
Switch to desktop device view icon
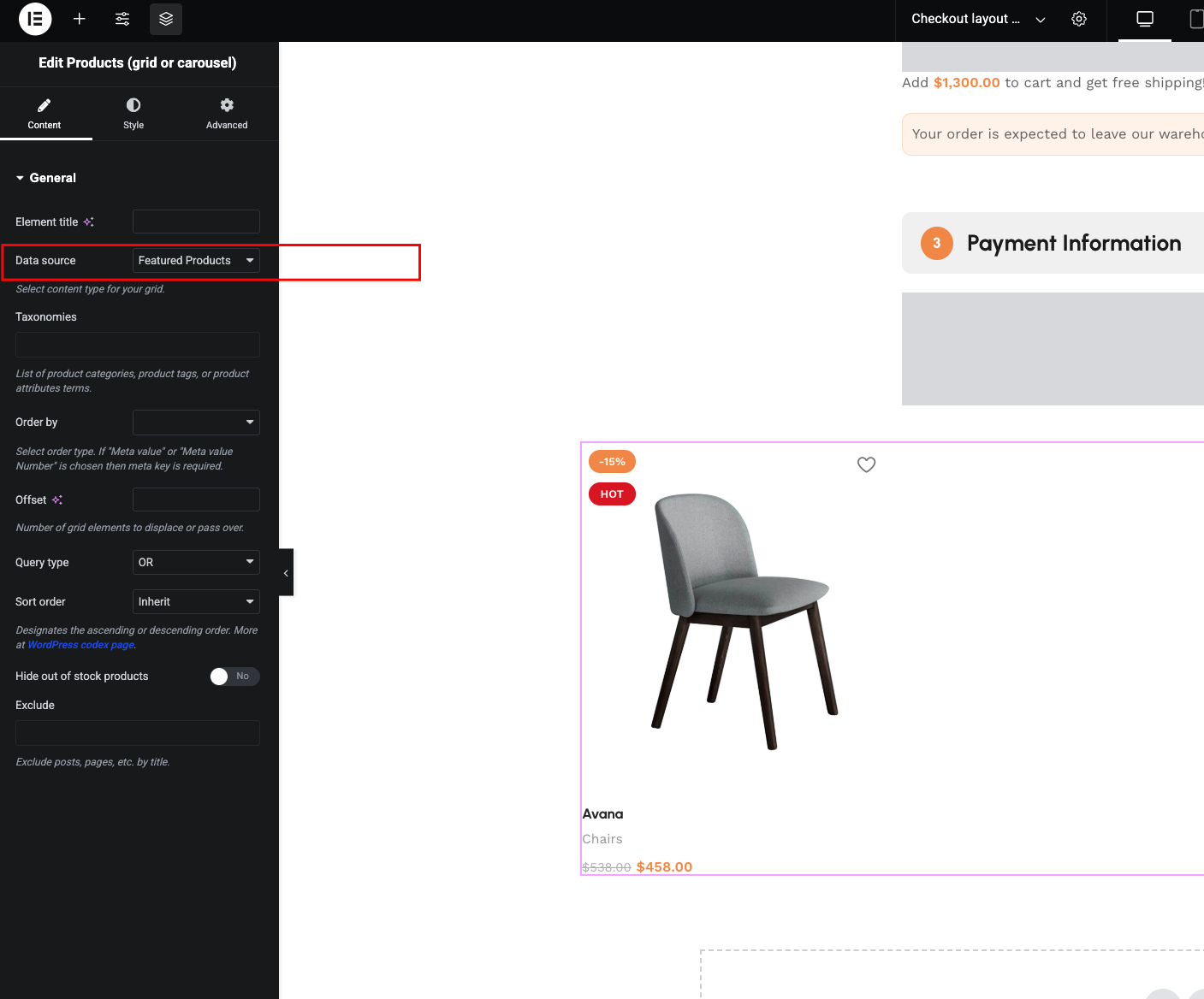pyautogui.click(x=1145, y=19)
